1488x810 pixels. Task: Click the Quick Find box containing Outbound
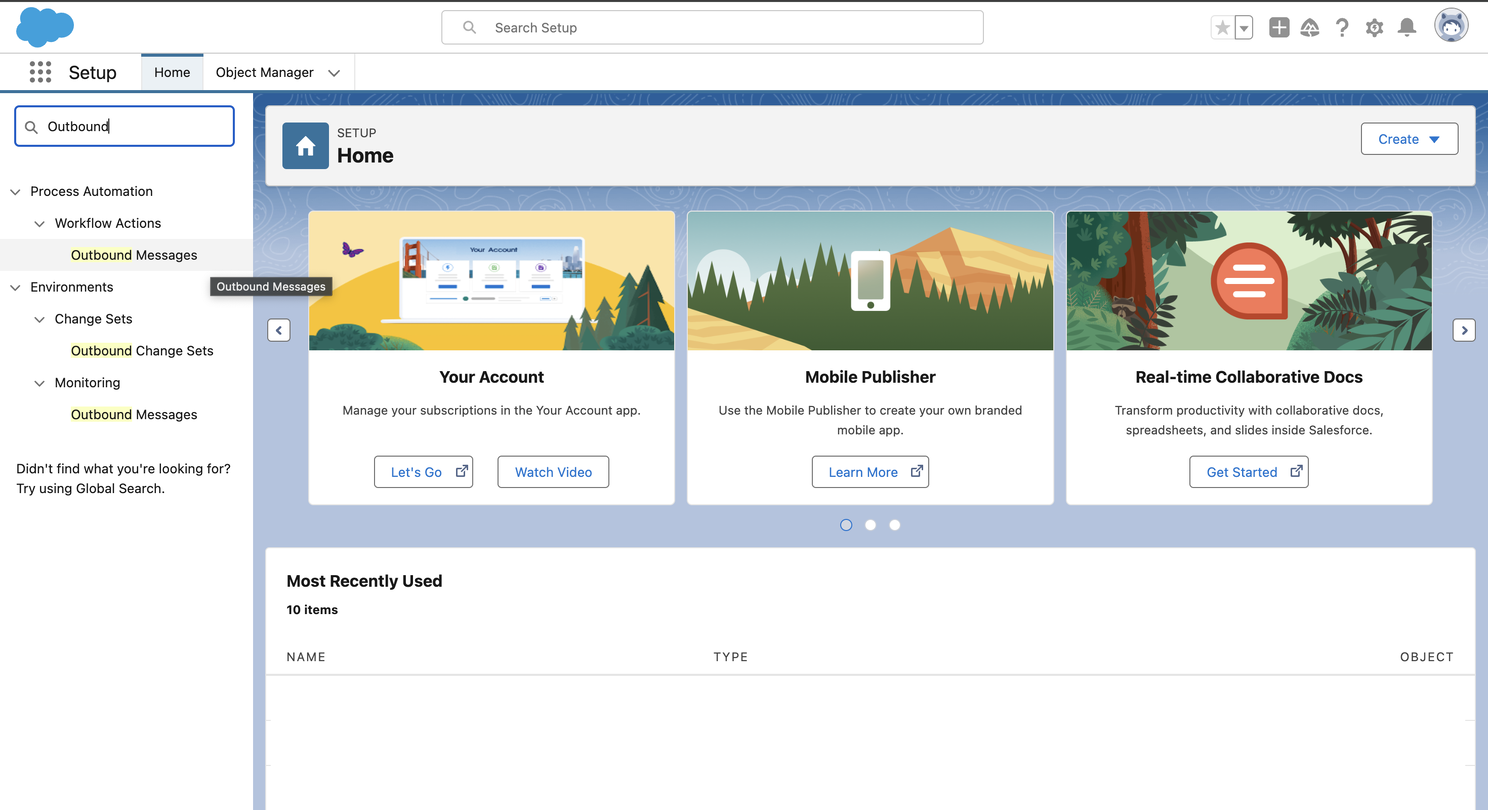pyautogui.click(x=125, y=127)
